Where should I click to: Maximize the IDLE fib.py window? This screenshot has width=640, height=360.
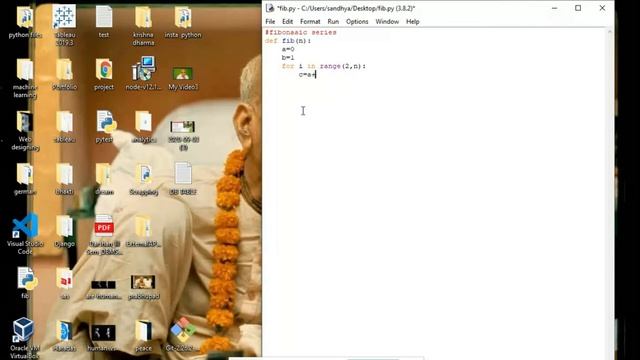[x=578, y=8]
